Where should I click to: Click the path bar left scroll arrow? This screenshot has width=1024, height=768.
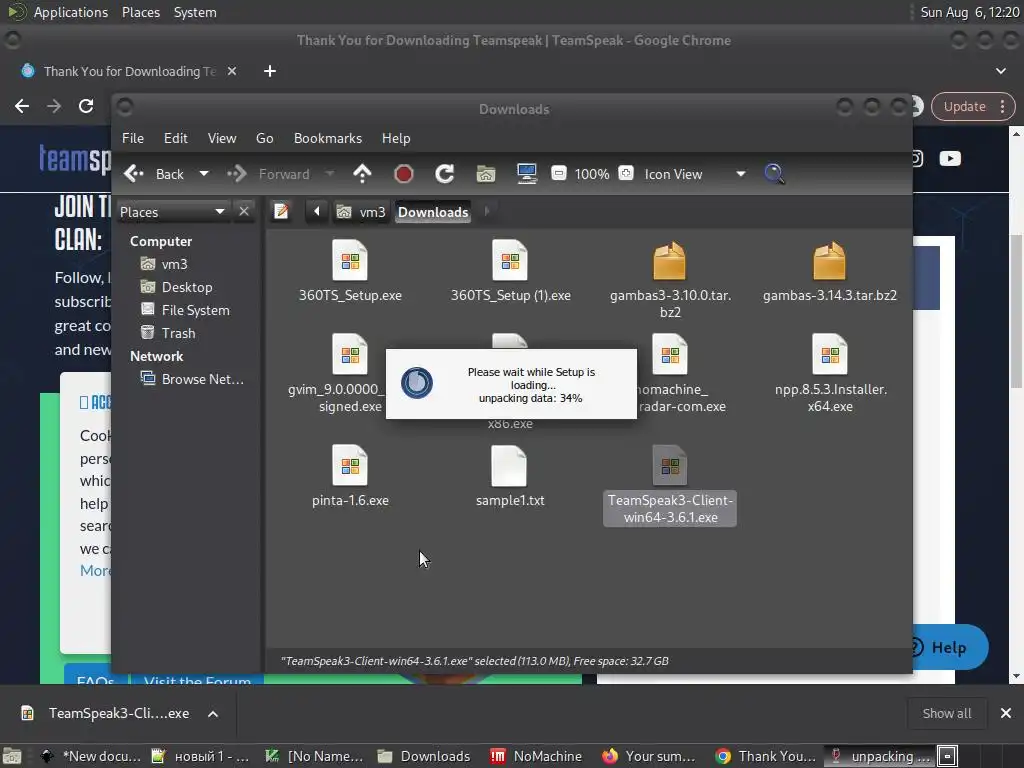(x=317, y=212)
